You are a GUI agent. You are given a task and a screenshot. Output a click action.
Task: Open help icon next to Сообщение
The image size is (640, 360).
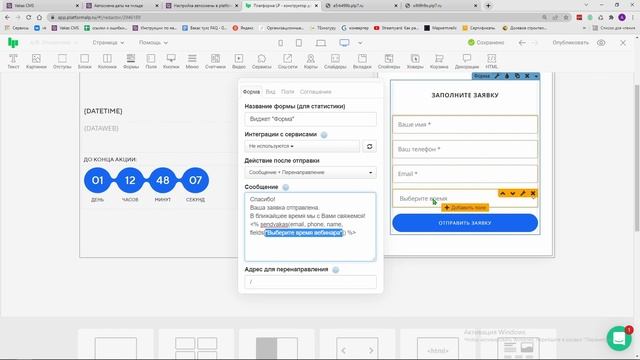coord(286,187)
